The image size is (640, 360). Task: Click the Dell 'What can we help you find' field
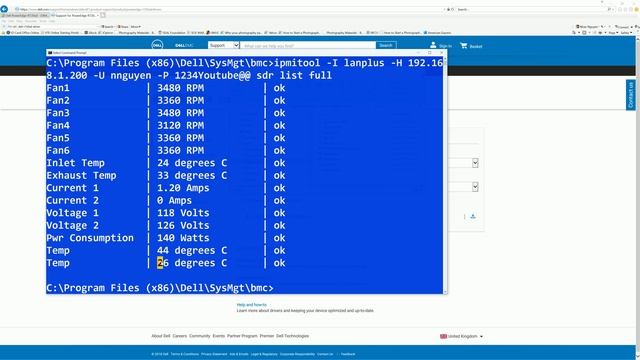(308, 46)
